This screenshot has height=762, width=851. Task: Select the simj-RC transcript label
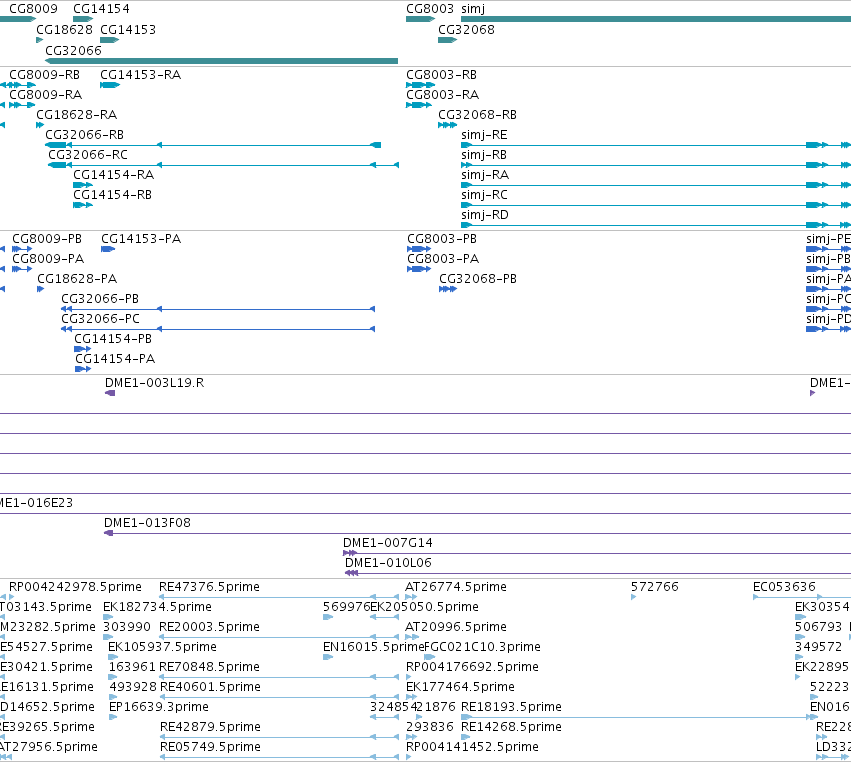pos(484,195)
